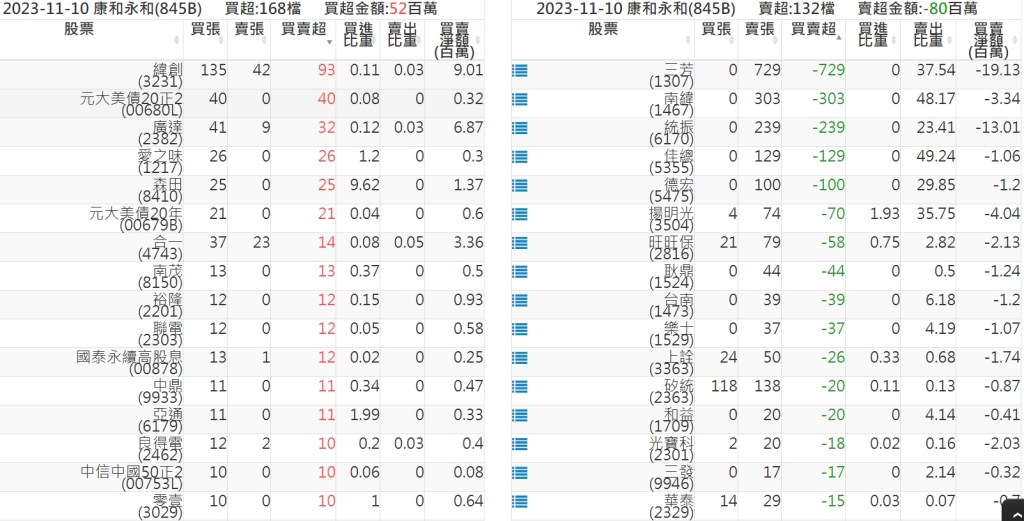
Task: Open the list icon beside 三芳 (1307)
Action: 520,71
